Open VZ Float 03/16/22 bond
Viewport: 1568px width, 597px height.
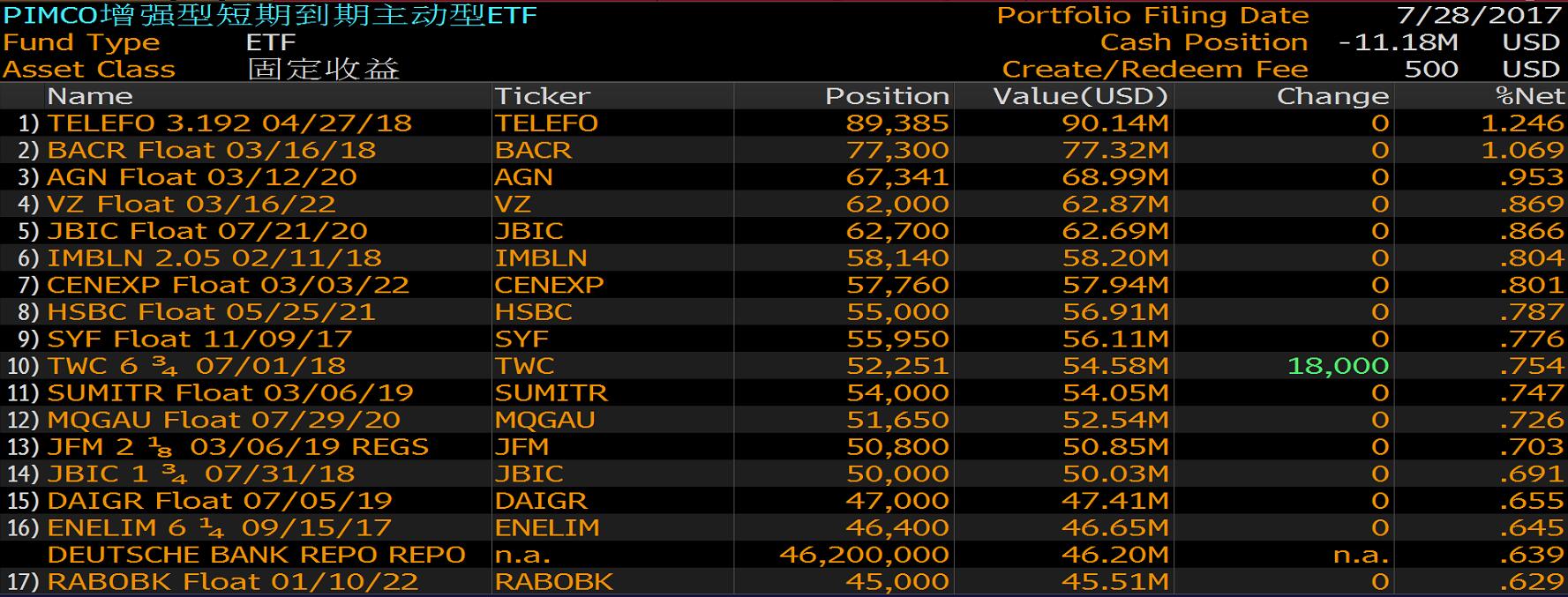[x=191, y=205]
